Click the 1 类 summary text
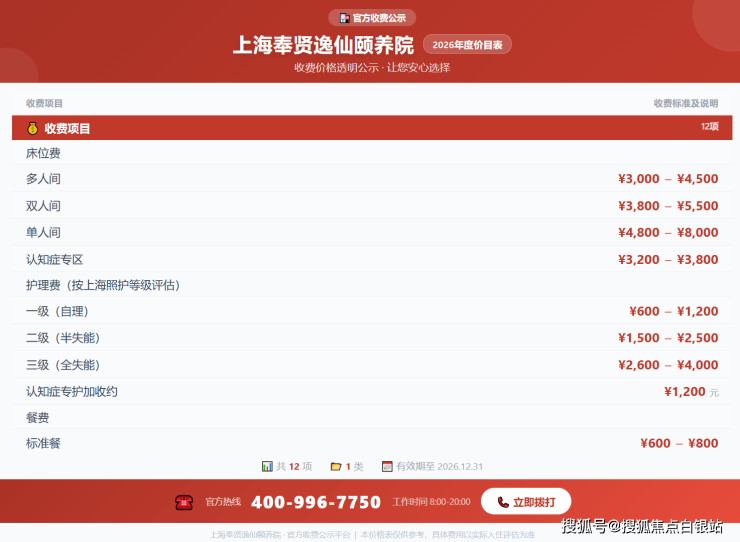Image resolution: width=740 pixels, height=542 pixels. pyautogui.click(x=354, y=466)
